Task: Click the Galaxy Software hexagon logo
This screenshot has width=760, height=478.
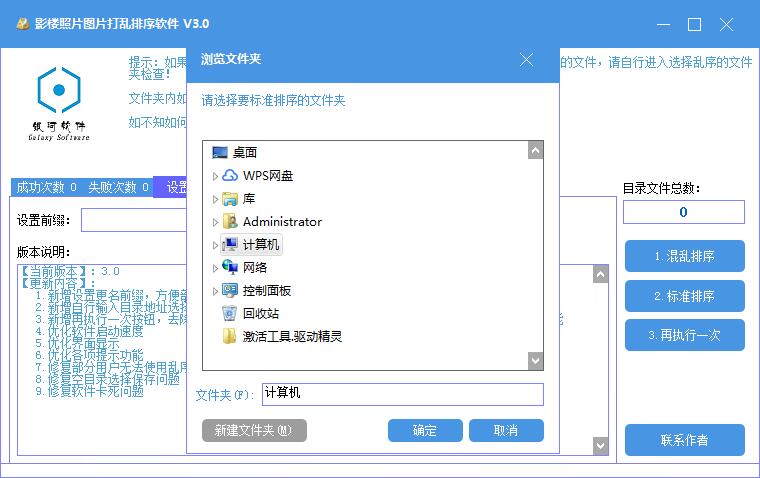Action: point(59,90)
